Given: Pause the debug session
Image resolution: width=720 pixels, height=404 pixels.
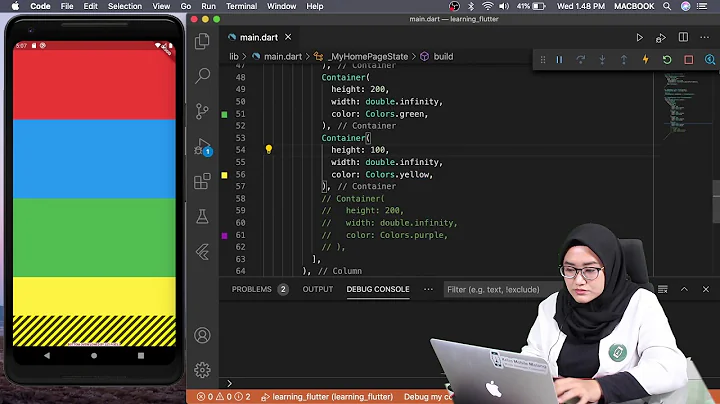Looking at the screenshot, I should point(559,60).
